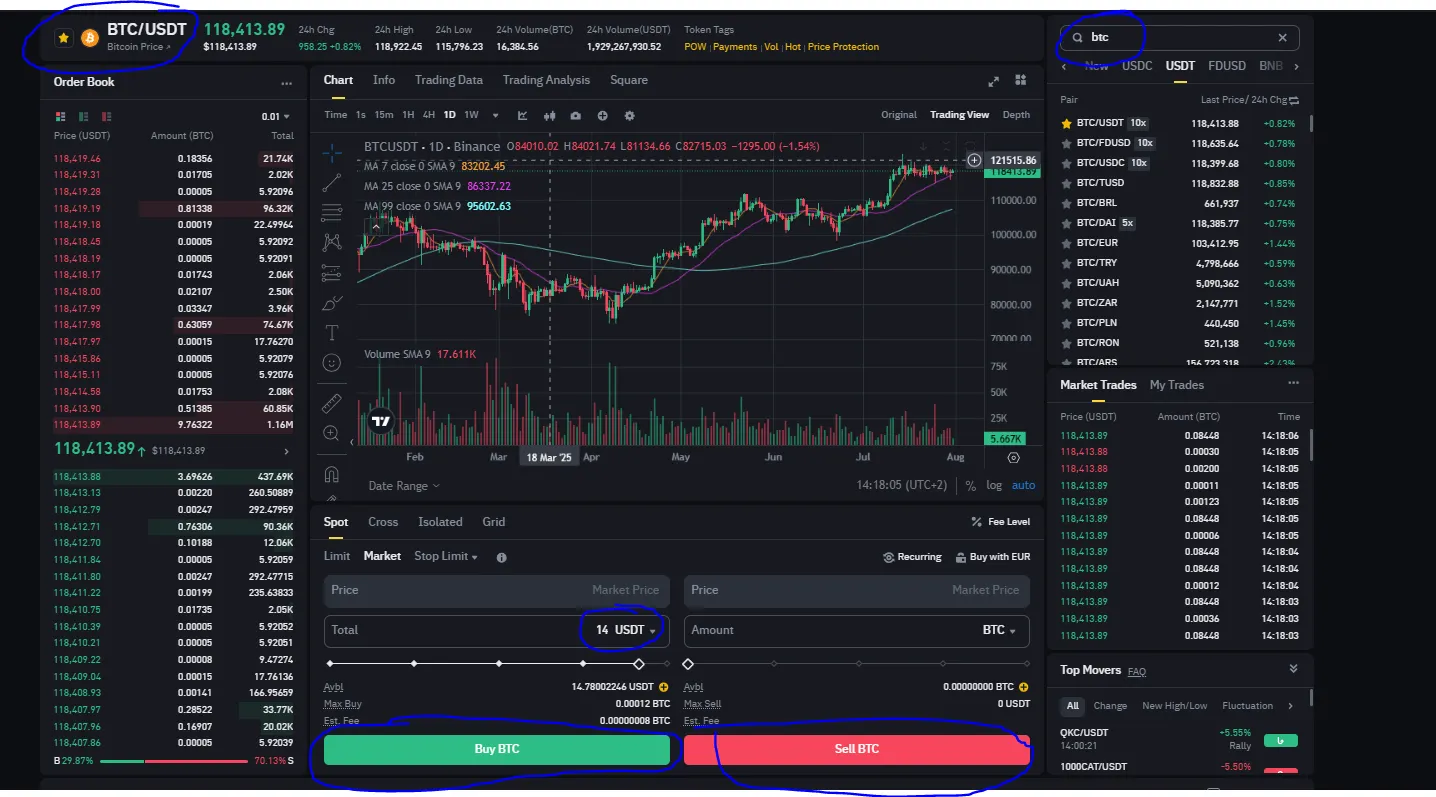Favorite the BTC/FDUSD pair star
The height and width of the screenshot is (797, 1436).
pos(1067,143)
